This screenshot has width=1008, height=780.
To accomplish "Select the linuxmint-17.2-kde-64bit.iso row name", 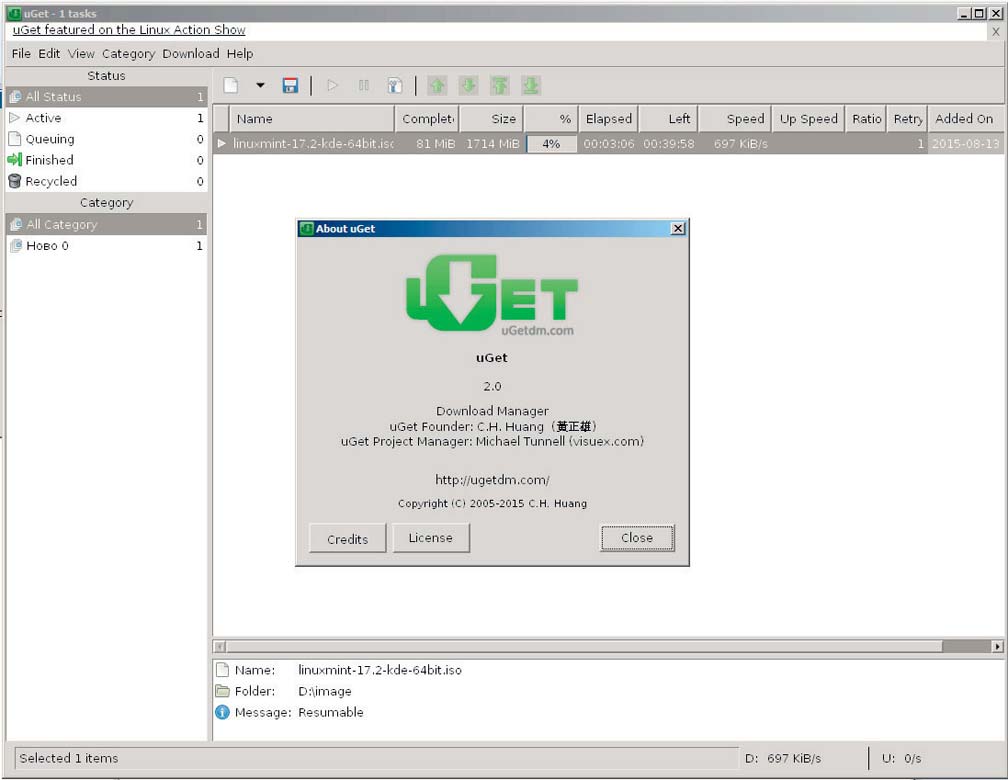I will [x=313, y=143].
